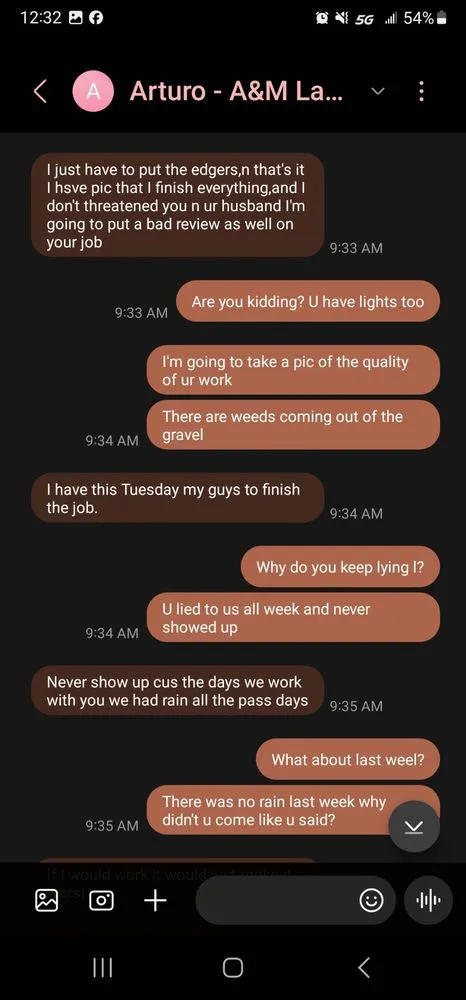Go back using the header arrow
The height and width of the screenshot is (1000, 466).
[40, 92]
